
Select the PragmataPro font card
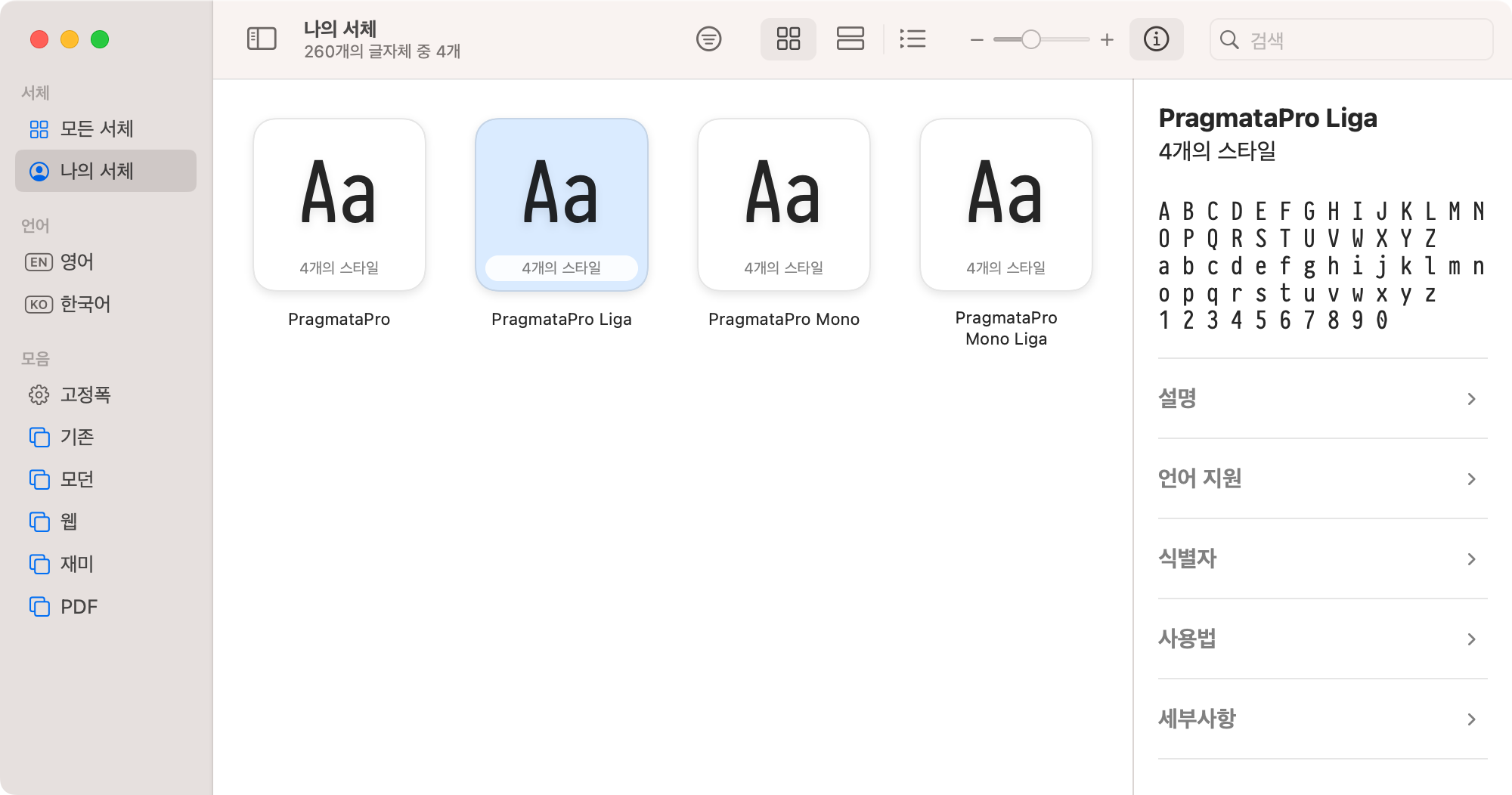(339, 205)
